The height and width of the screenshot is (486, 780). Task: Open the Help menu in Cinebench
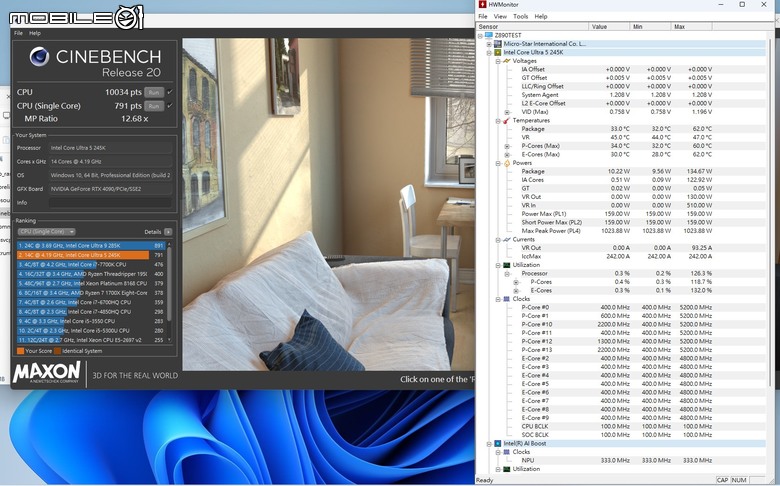point(35,33)
